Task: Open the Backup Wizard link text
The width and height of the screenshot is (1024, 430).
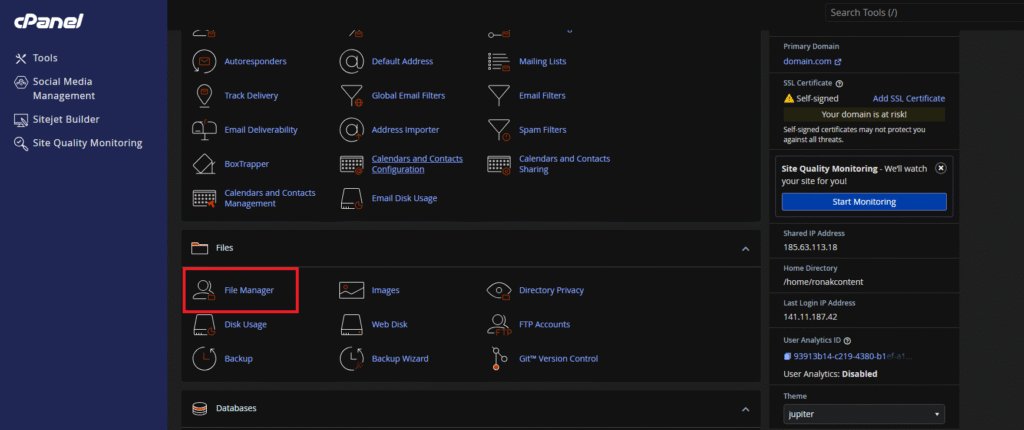Action: pyautogui.click(x=400, y=359)
